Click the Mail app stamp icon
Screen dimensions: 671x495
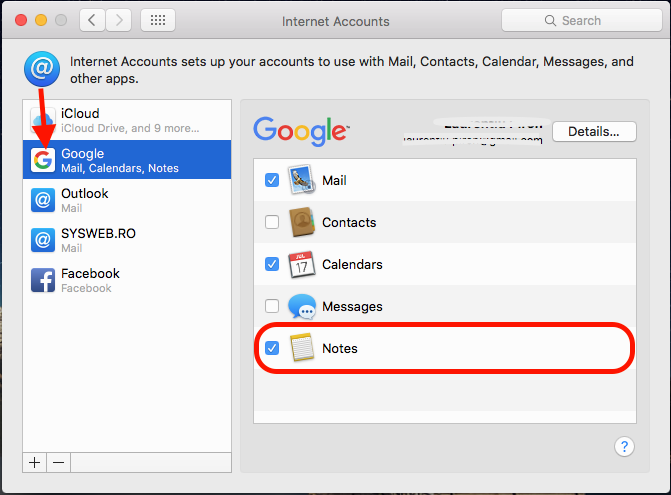[x=302, y=180]
